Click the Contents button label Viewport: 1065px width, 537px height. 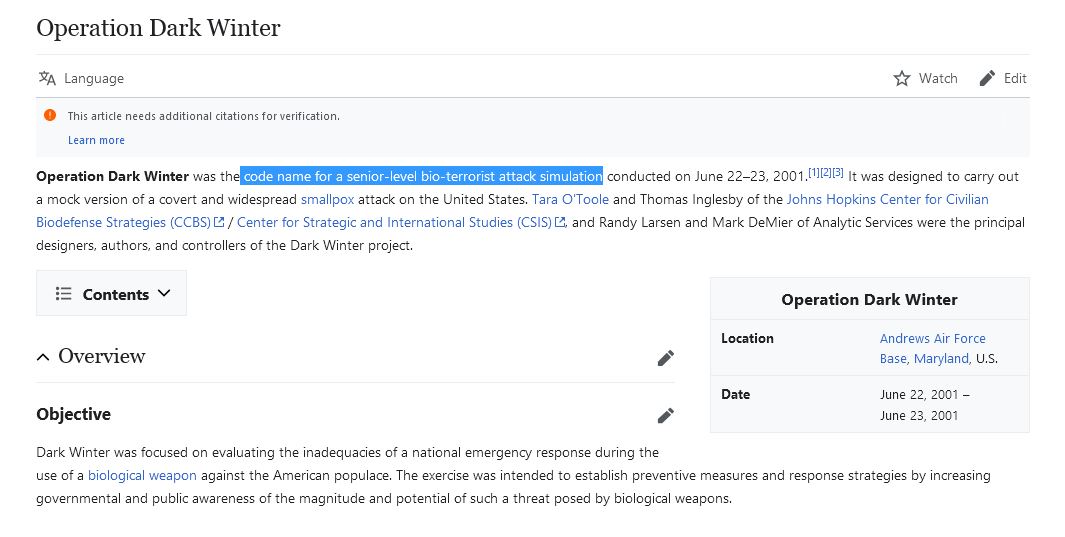115,294
